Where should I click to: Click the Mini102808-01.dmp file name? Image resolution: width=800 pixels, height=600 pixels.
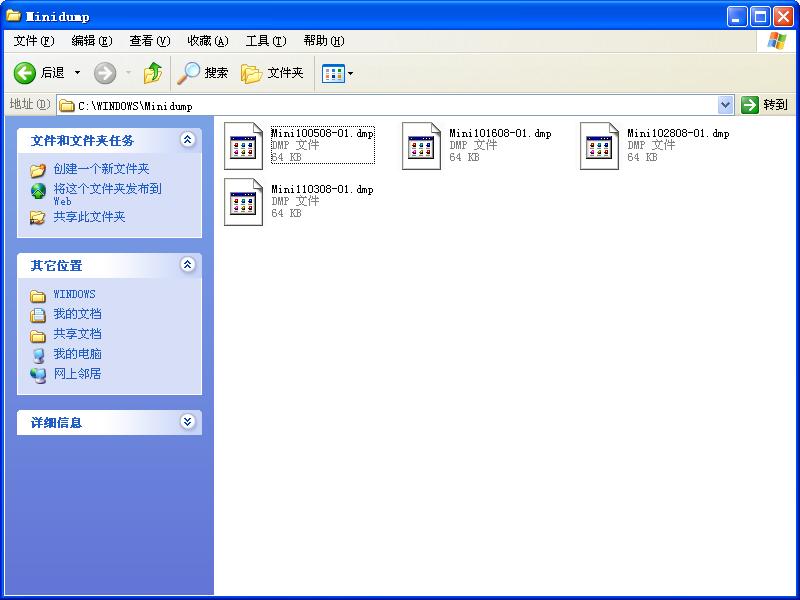click(679, 133)
